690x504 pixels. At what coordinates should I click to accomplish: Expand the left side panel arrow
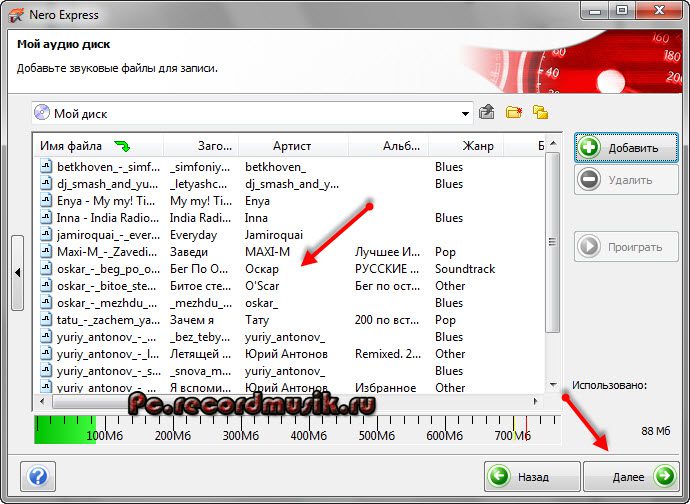click(17, 273)
